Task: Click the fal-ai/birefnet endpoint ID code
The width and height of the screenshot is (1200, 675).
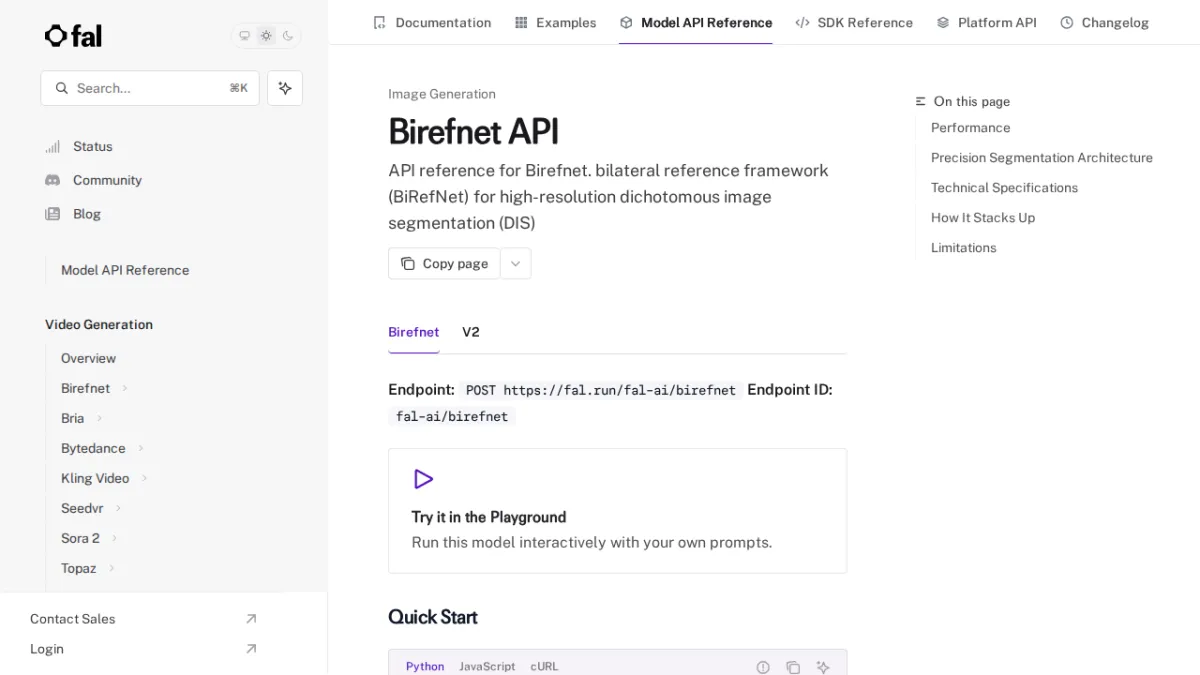Action: pyautogui.click(x=452, y=417)
